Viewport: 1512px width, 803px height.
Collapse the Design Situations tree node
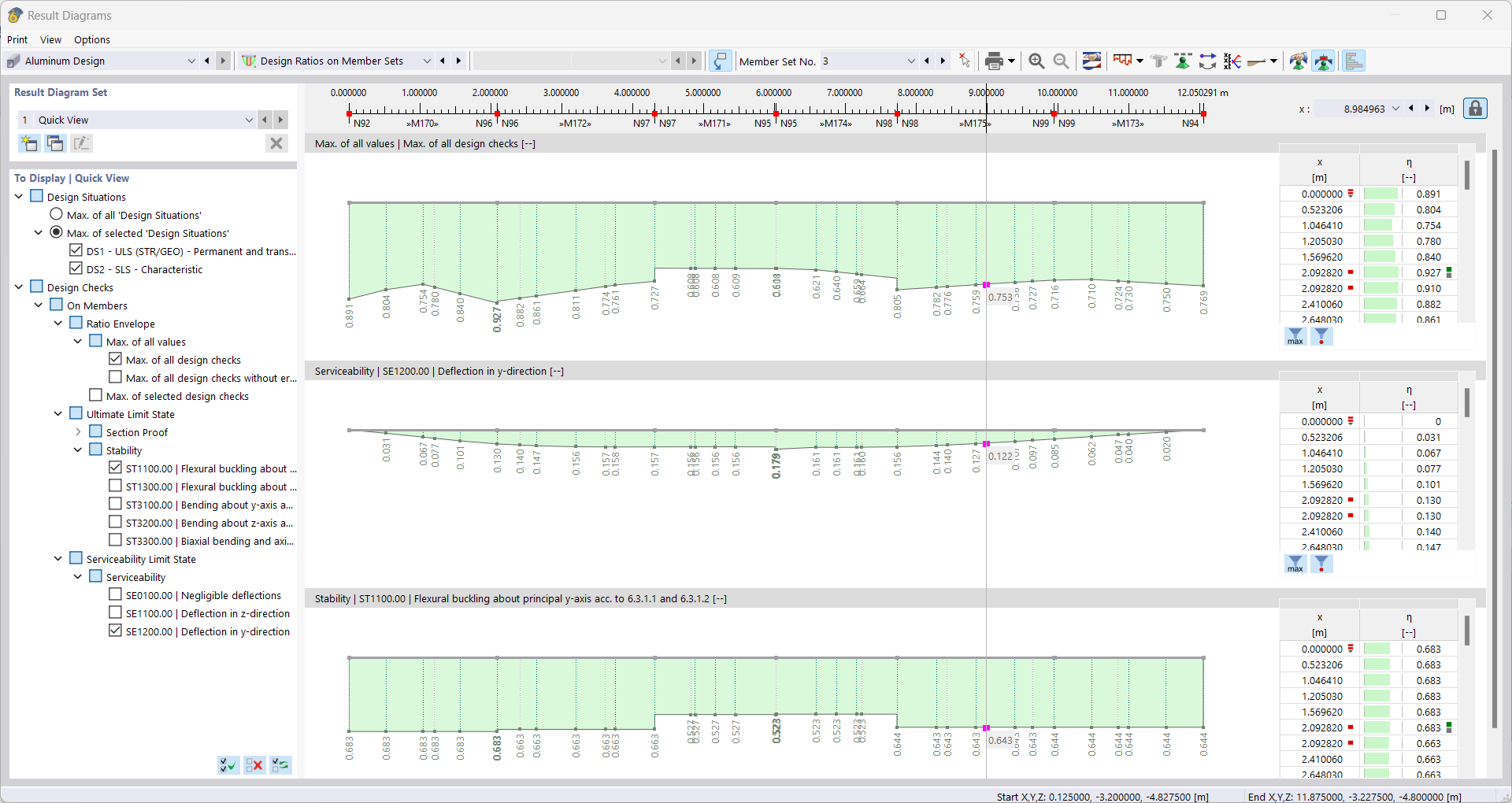pyautogui.click(x=19, y=196)
